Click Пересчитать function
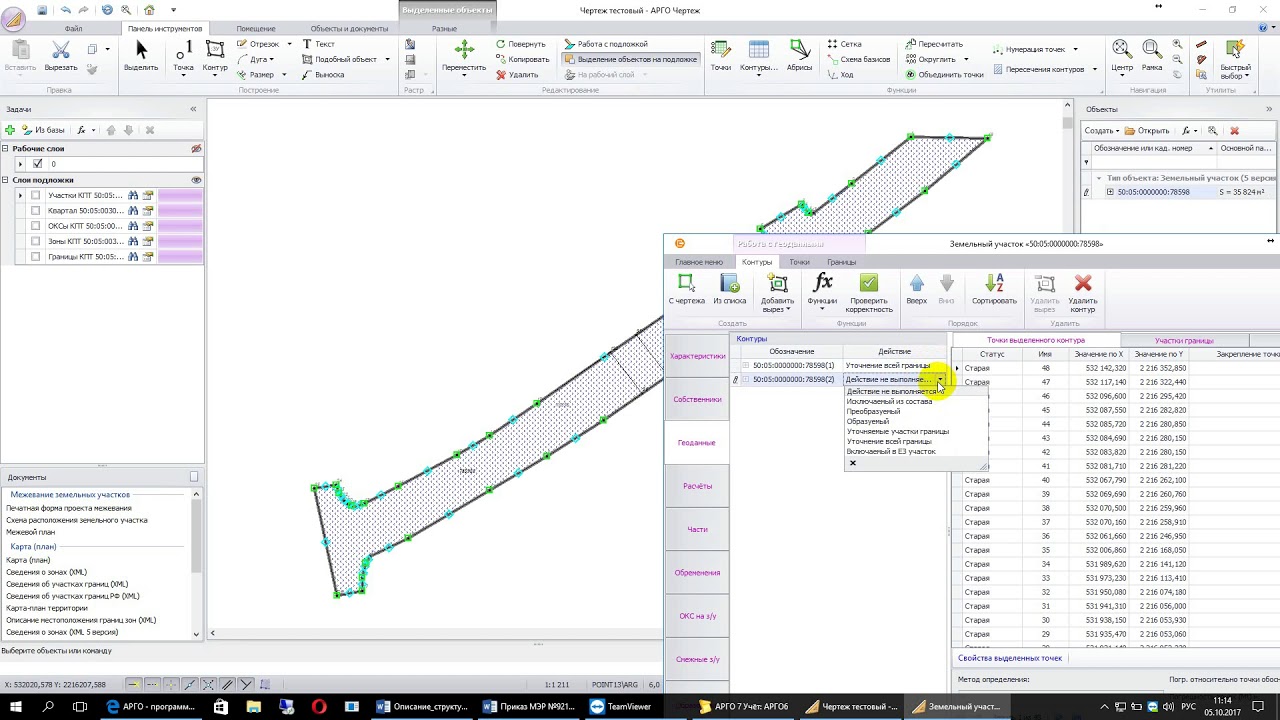1280x720 pixels. [934, 44]
